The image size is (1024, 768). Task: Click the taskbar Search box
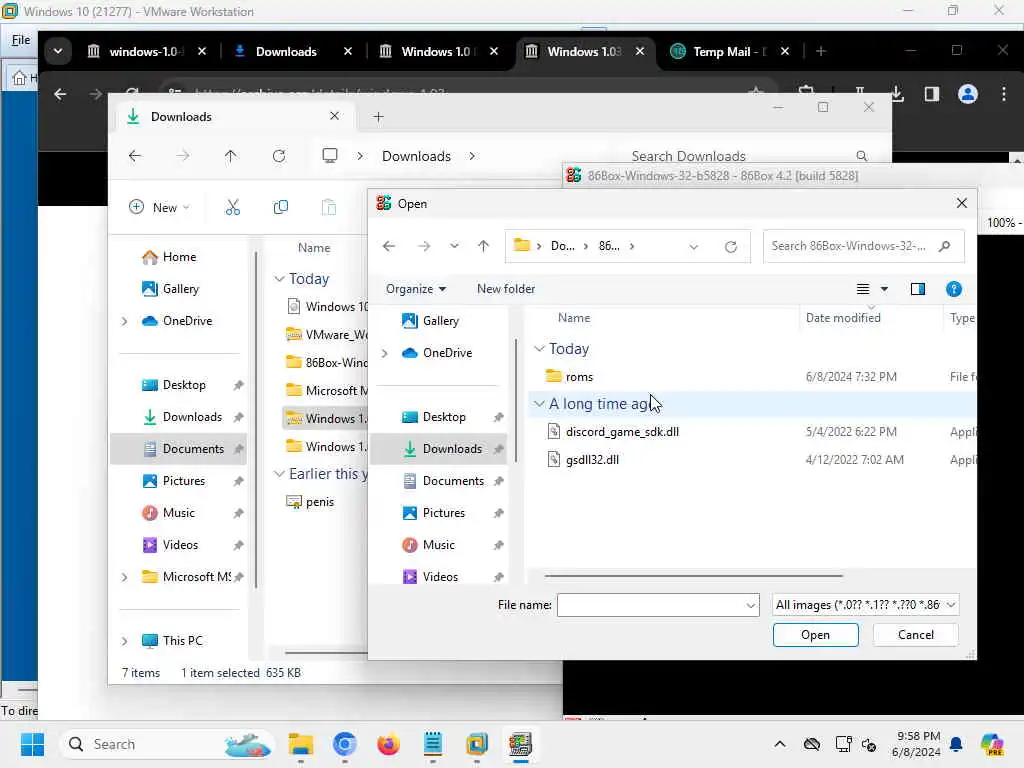point(167,744)
